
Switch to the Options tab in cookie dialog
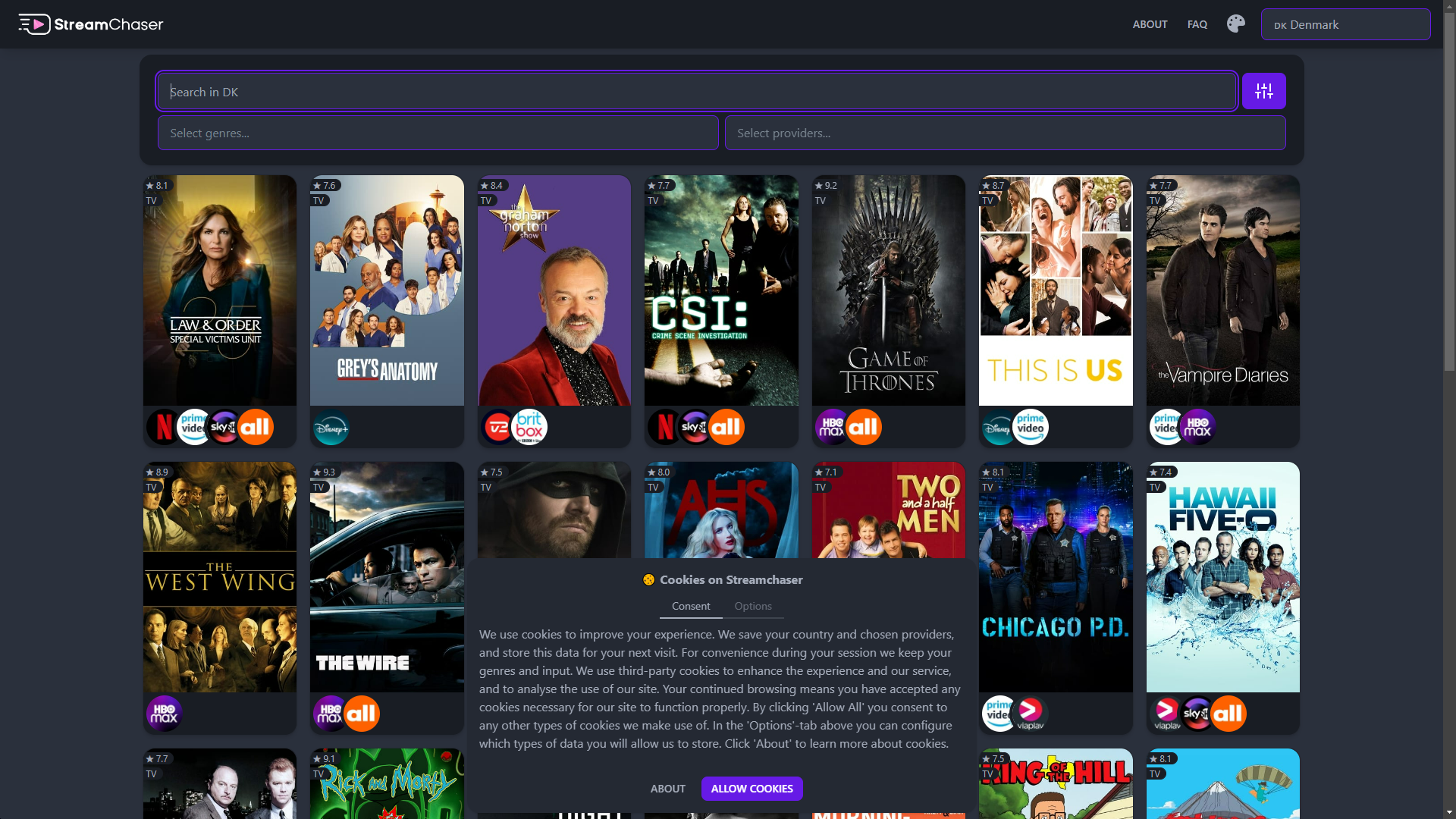point(752,606)
